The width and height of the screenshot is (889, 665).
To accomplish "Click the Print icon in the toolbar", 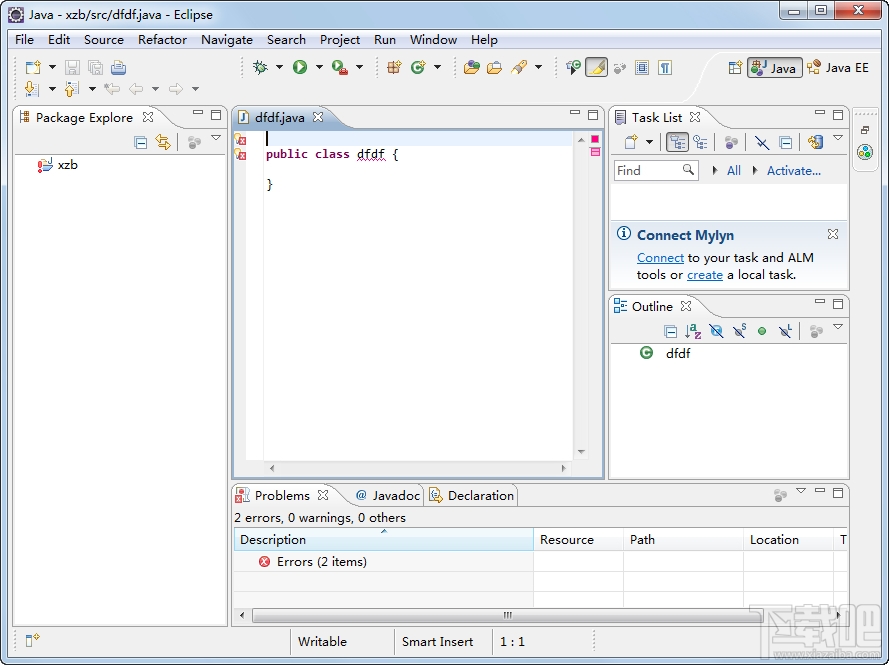I will (x=118, y=67).
